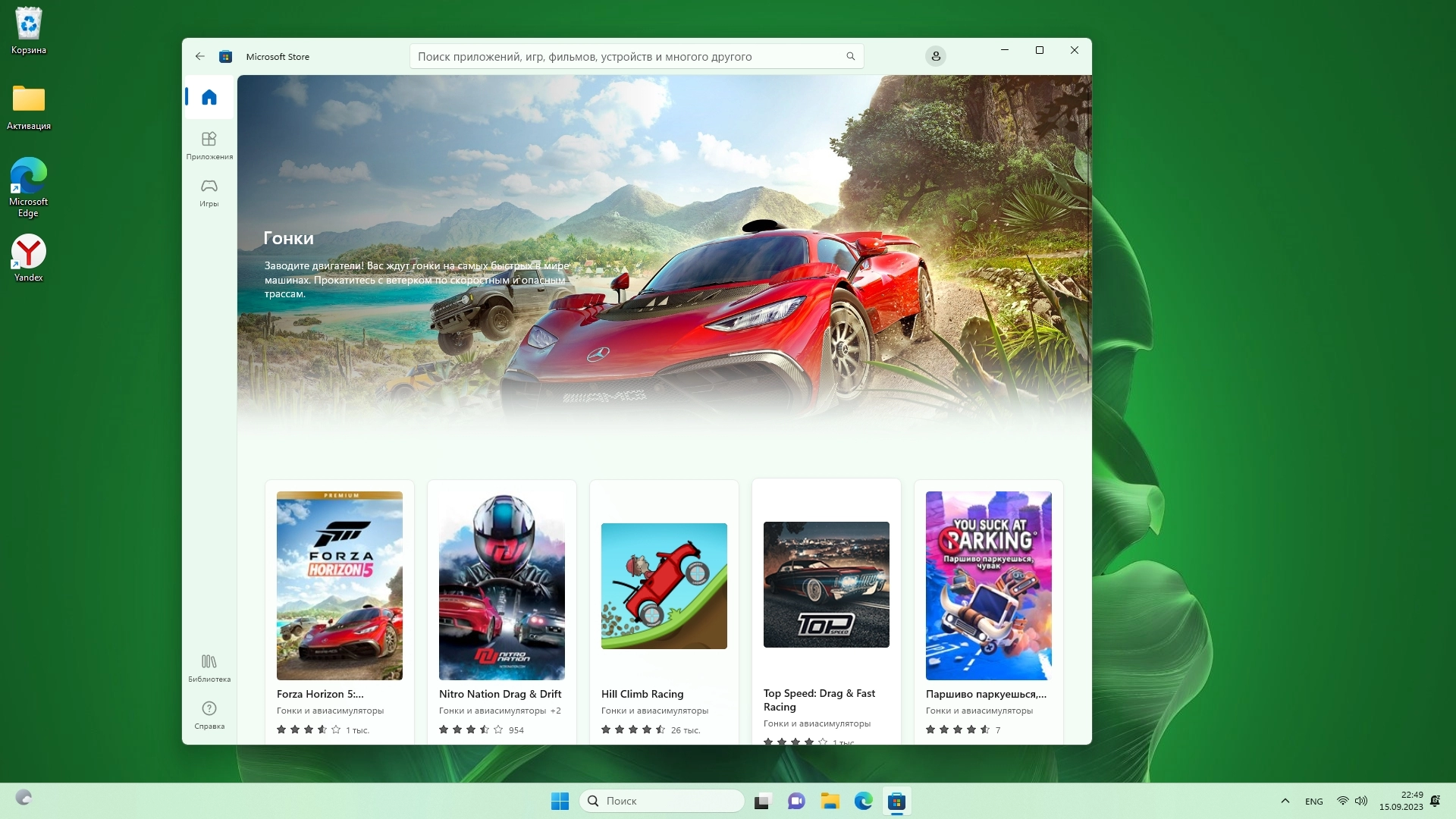Screen dimensions: 1456x819
Task: Open Forza Horizon 5 game card
Action: 339,585
